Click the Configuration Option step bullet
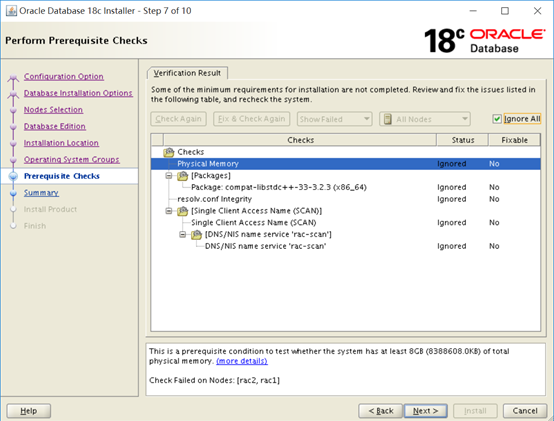Screen dimensions: 554x421 coord(13,77)
